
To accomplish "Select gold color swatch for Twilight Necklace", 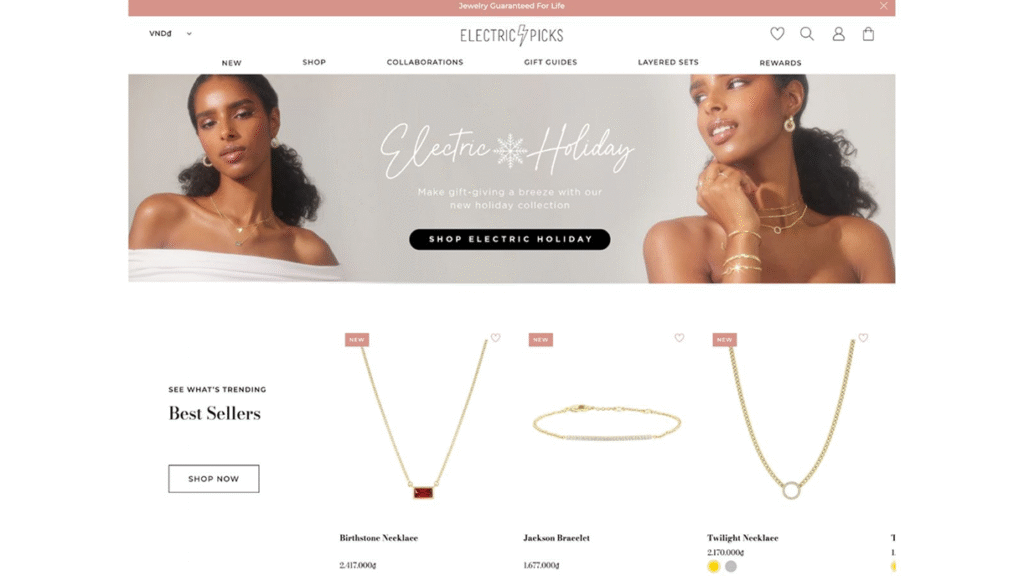I will coord(713,566).
